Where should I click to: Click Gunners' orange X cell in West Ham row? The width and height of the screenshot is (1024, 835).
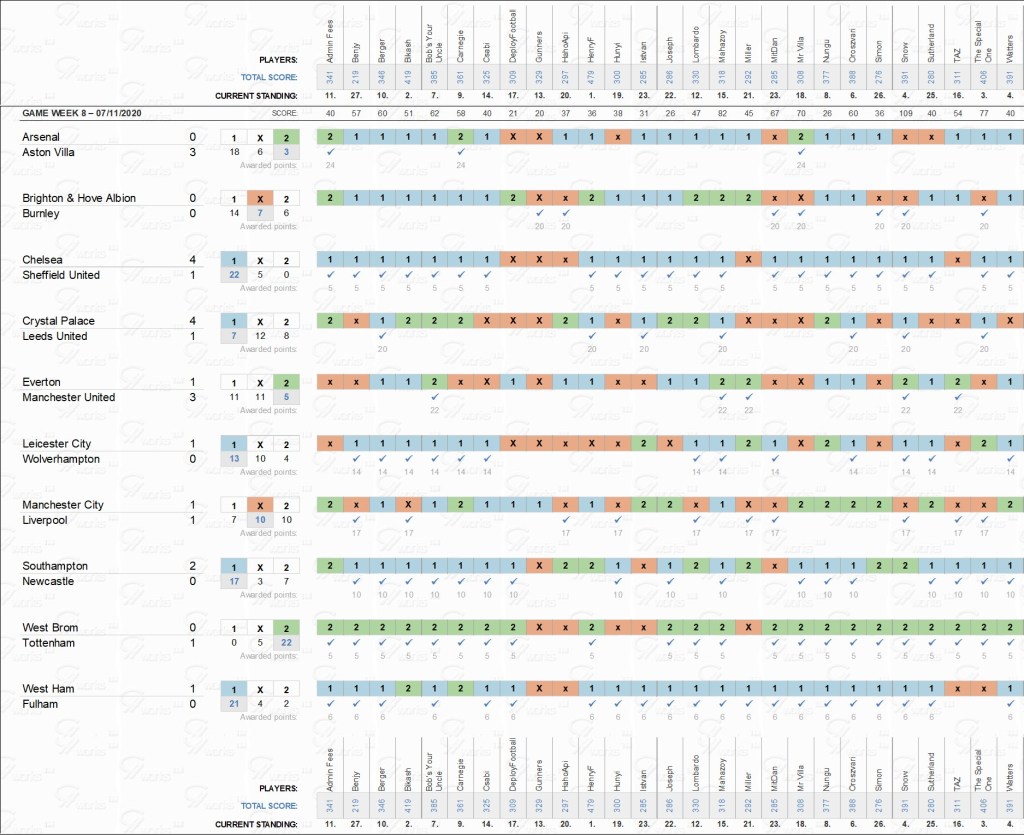coord(538,688)
